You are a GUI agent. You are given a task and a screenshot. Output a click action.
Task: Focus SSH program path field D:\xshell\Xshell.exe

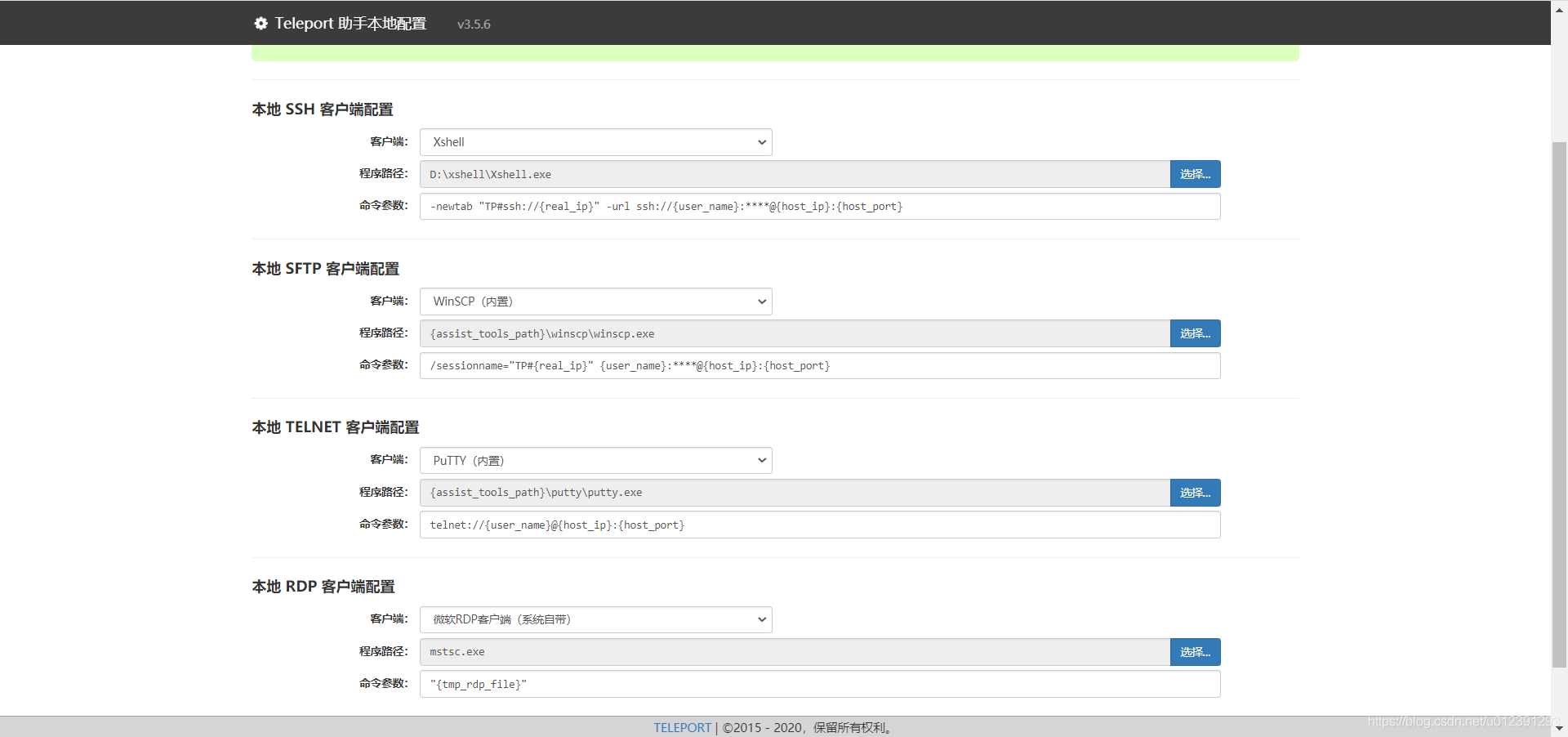point(795,174)
